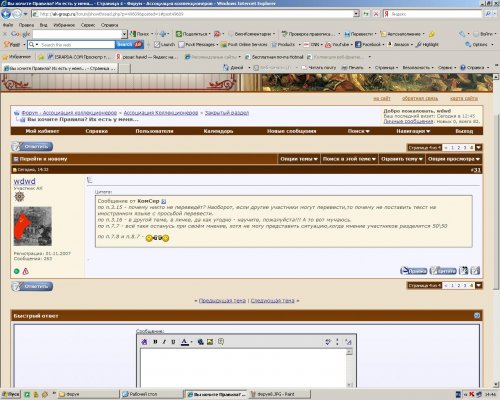Open the Предыдущая тема link

222,301
